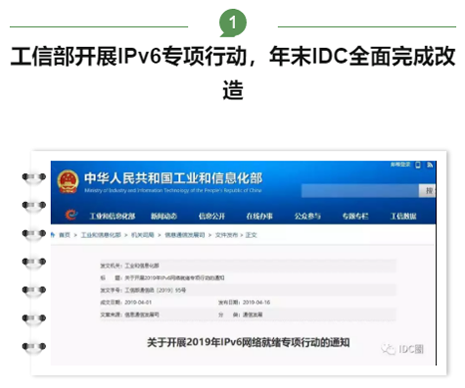Click the 工业和信息化部 breadcrumb link
The height and width of the screenshot is (388, 465).
coord(101,235)
